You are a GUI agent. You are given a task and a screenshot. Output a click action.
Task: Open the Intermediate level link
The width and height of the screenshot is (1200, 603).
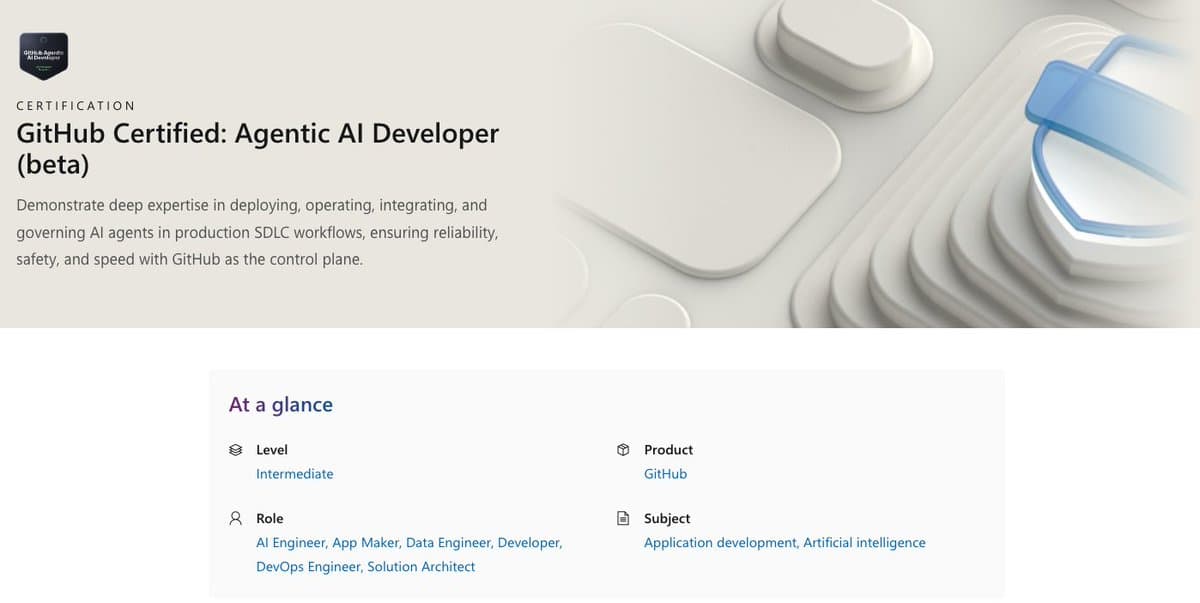[295, 474]
